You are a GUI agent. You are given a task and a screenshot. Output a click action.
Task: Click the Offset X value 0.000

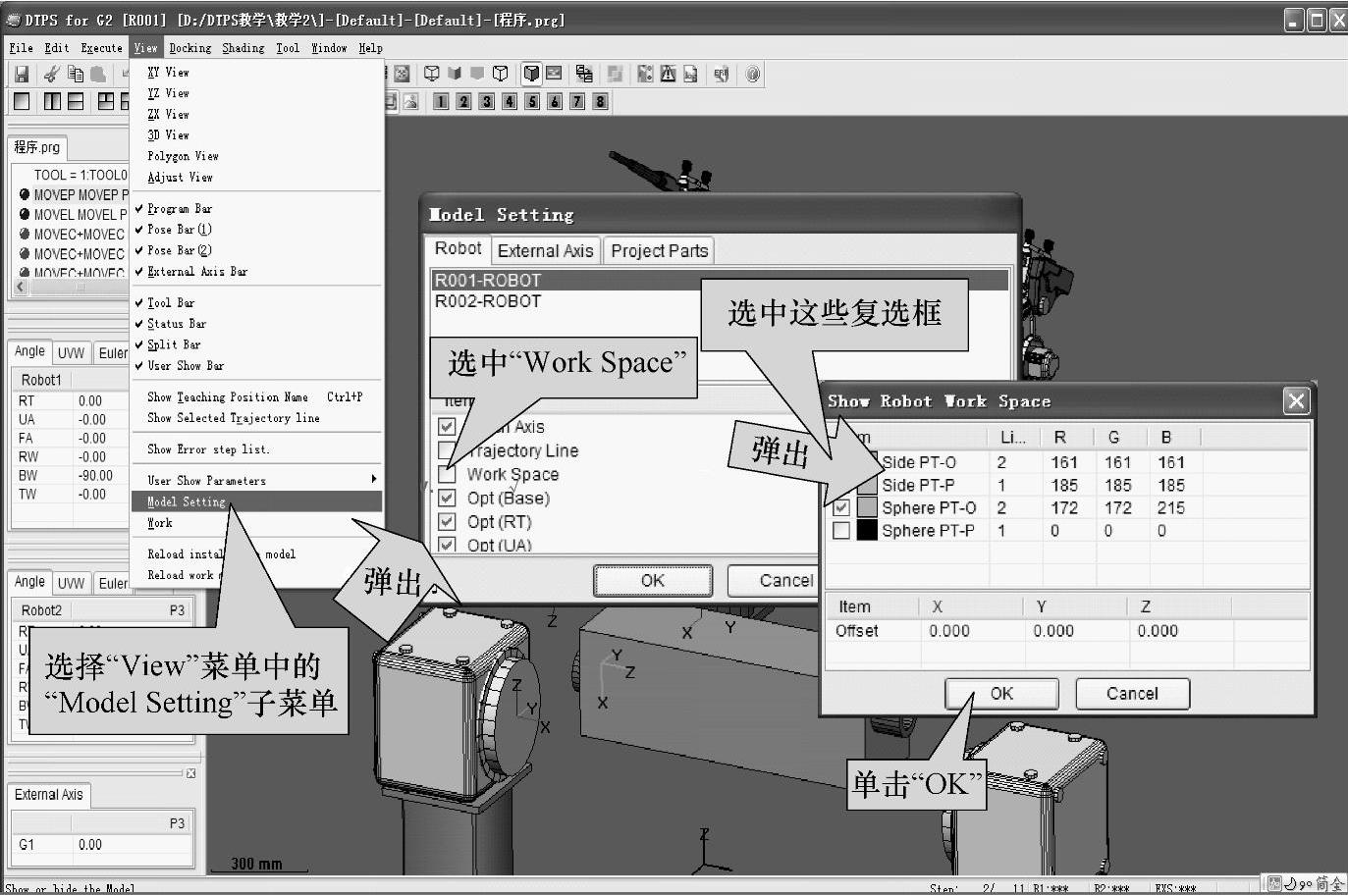point(949,631)
